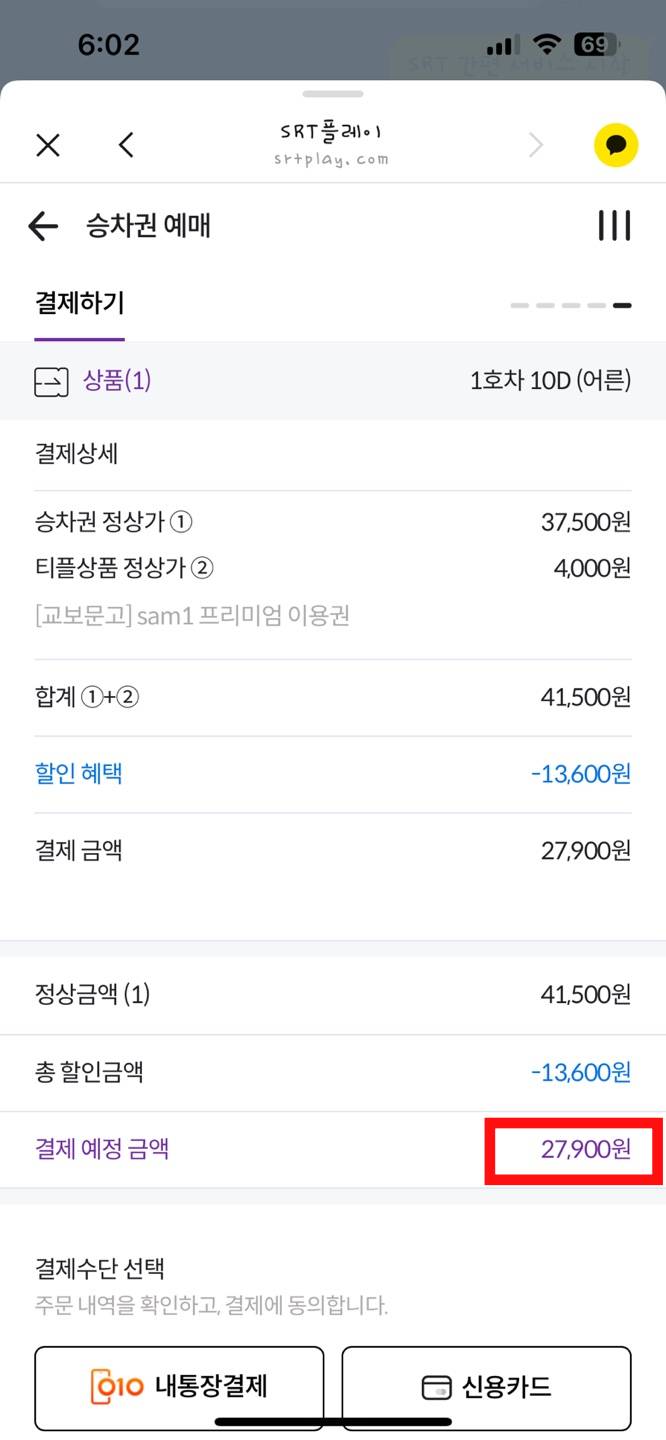The height and width of the screenshot is (1440, 666).
Task: Open the yellow KakaoTalk chat icon
Action: 616,144
